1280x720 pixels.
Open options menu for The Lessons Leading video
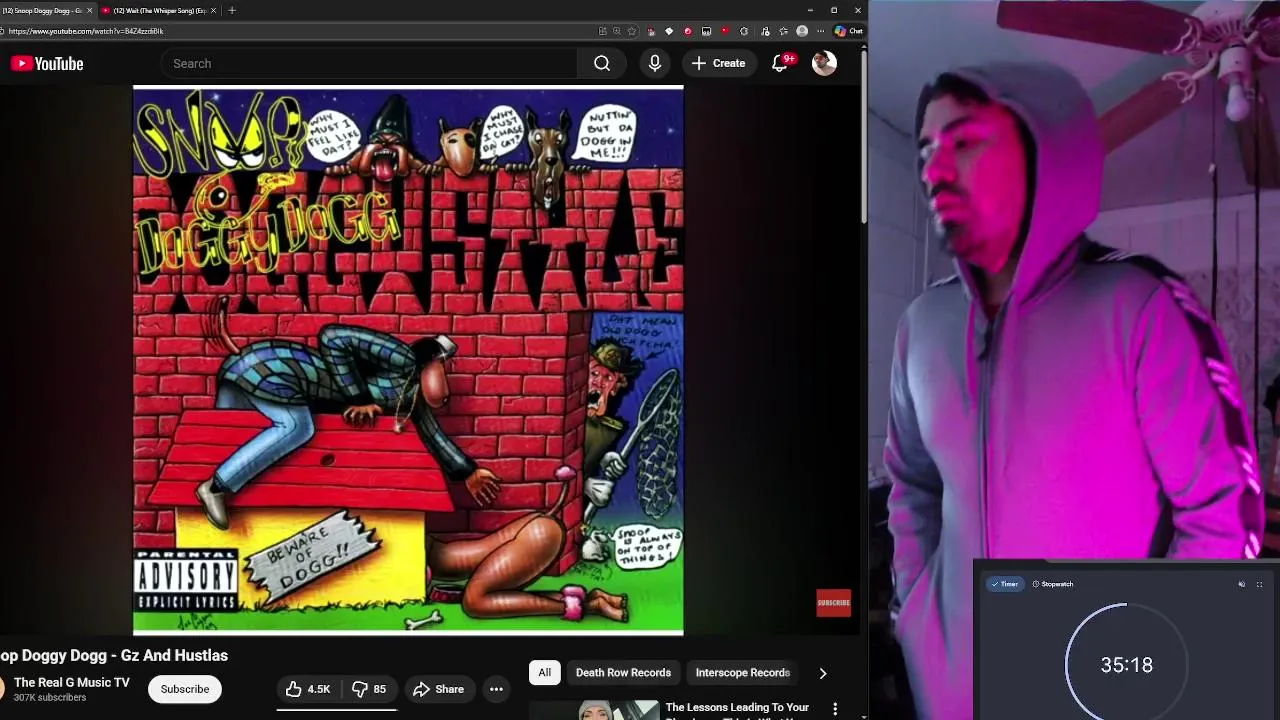click(x=835, y=709)
